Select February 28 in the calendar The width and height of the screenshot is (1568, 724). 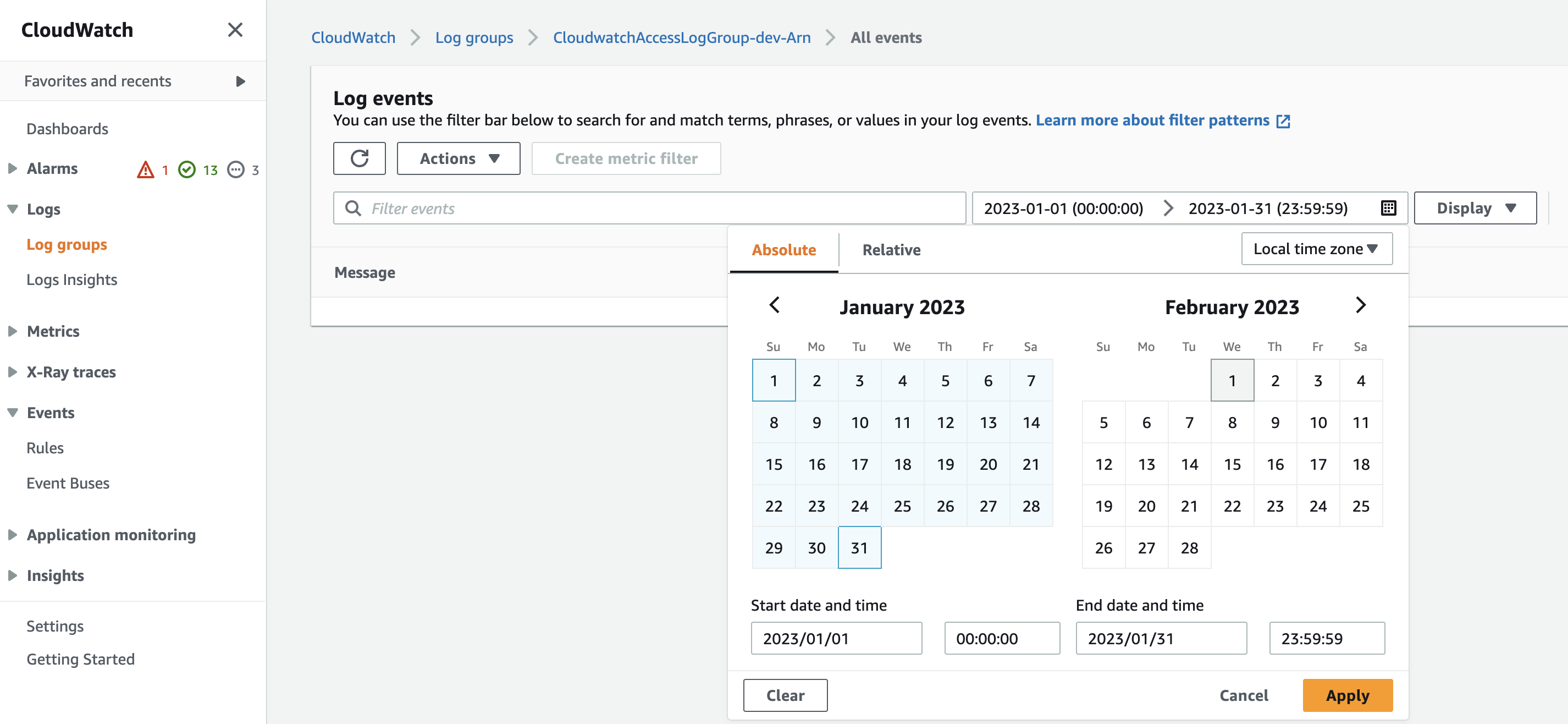tap(1189, 548)
